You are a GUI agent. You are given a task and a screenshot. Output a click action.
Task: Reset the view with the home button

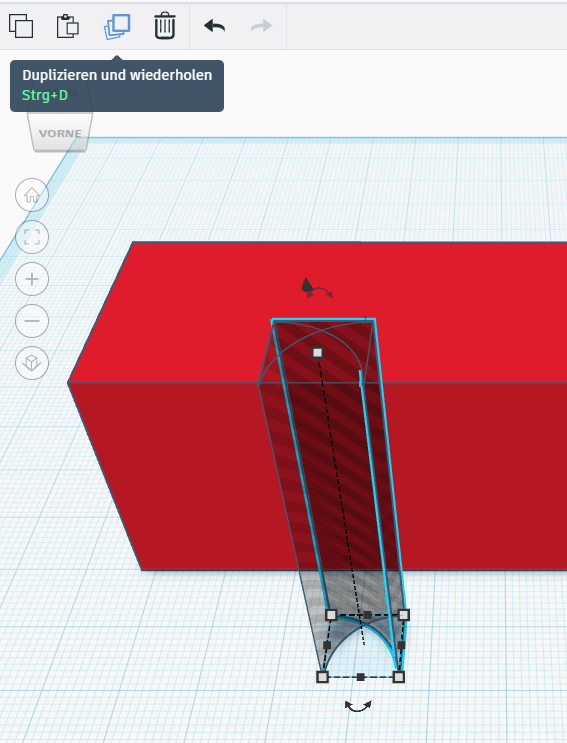pyautogui.click(x=32, y=195)
